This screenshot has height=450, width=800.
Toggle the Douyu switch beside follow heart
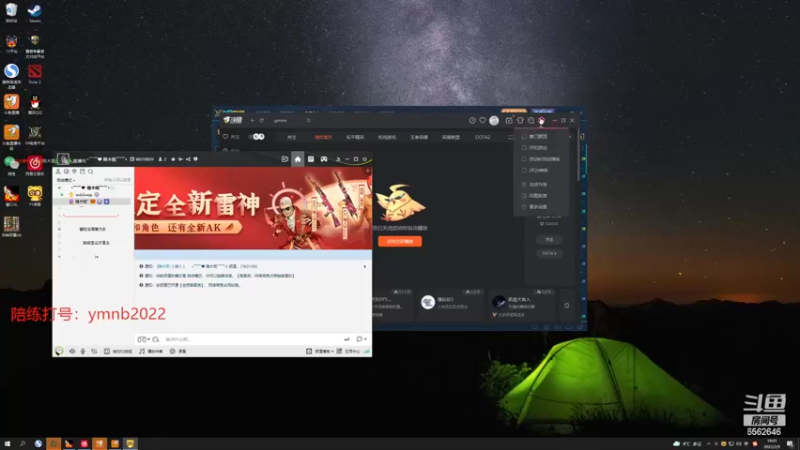tap(259, 137)
